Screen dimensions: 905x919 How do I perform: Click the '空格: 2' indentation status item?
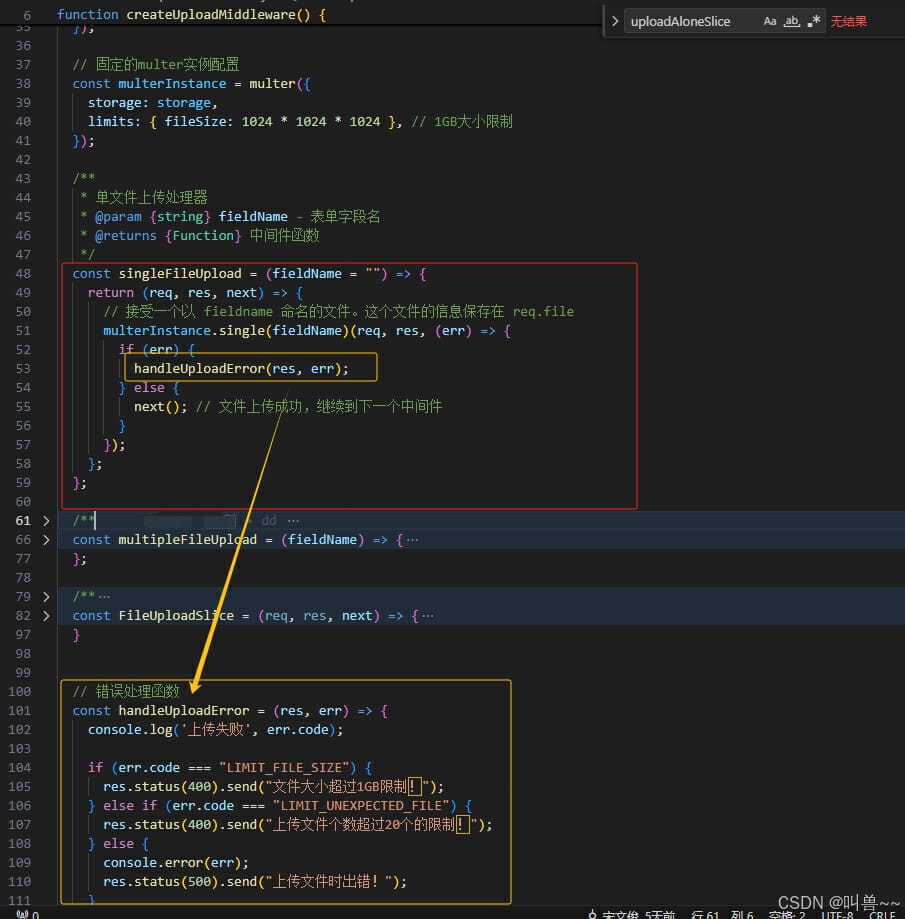(787, 914)
